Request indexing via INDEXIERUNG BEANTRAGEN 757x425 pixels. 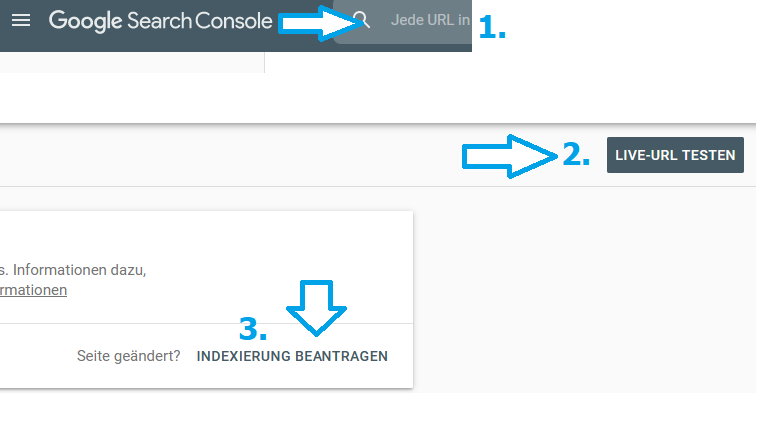tap(292, 356)
